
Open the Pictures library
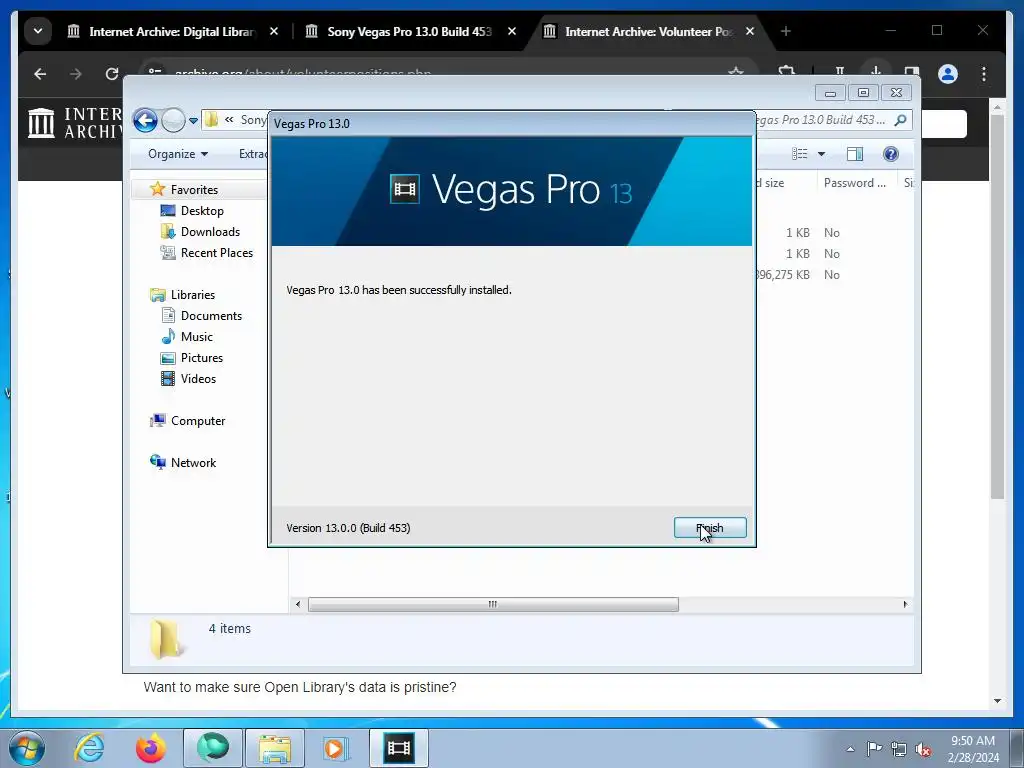point(202,358)
